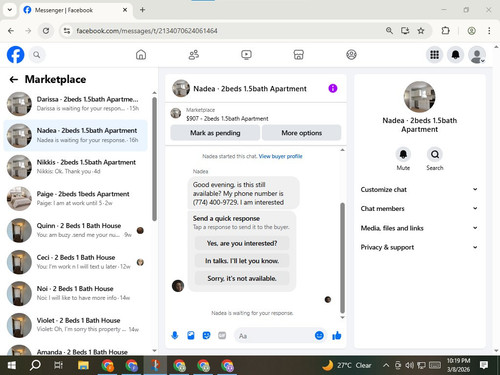Attach a file icon in composer
The image size is (500, 375).
pyautogui.click(x=191, y=335)
